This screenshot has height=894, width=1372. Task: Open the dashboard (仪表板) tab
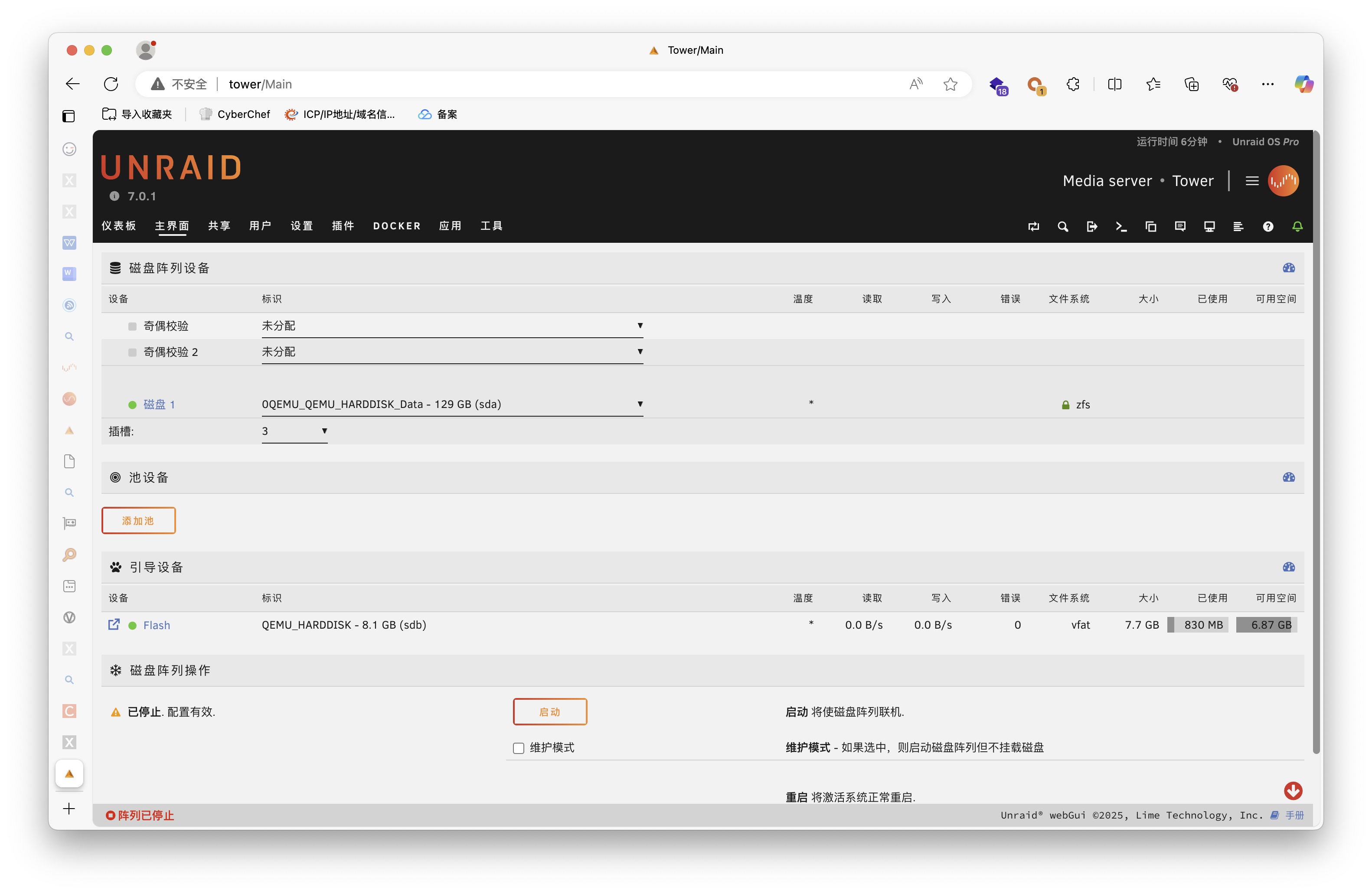pyautogui.click(x=119, y=226)
